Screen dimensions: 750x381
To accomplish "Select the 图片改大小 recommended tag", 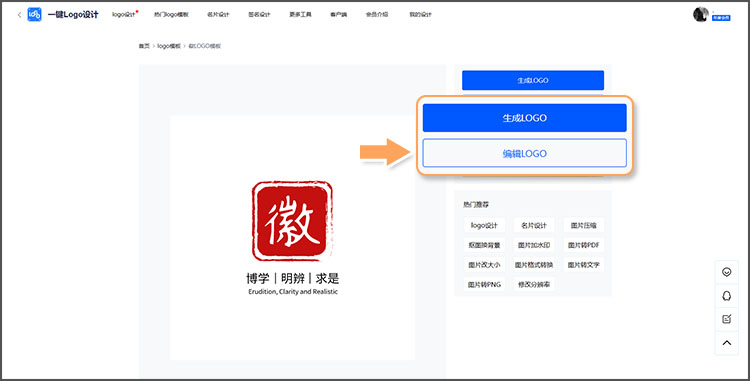I will (x=484, y=264).
